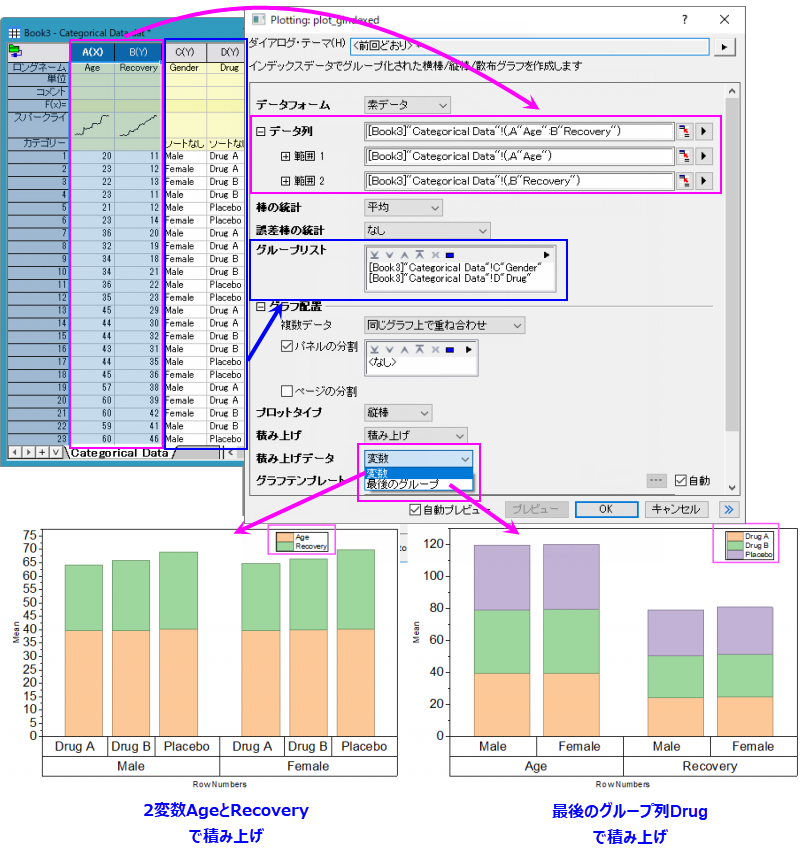Click move-up icon in グループリスト toolbar

tap(404, 255)
